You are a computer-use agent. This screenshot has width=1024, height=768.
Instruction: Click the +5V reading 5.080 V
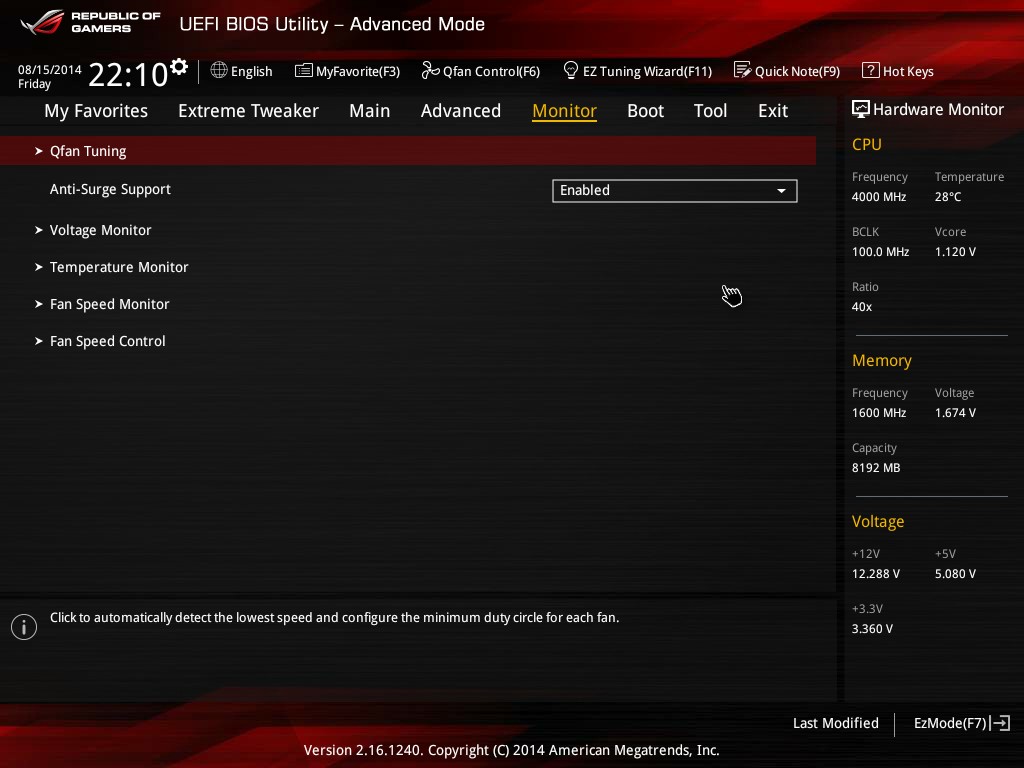955,573
